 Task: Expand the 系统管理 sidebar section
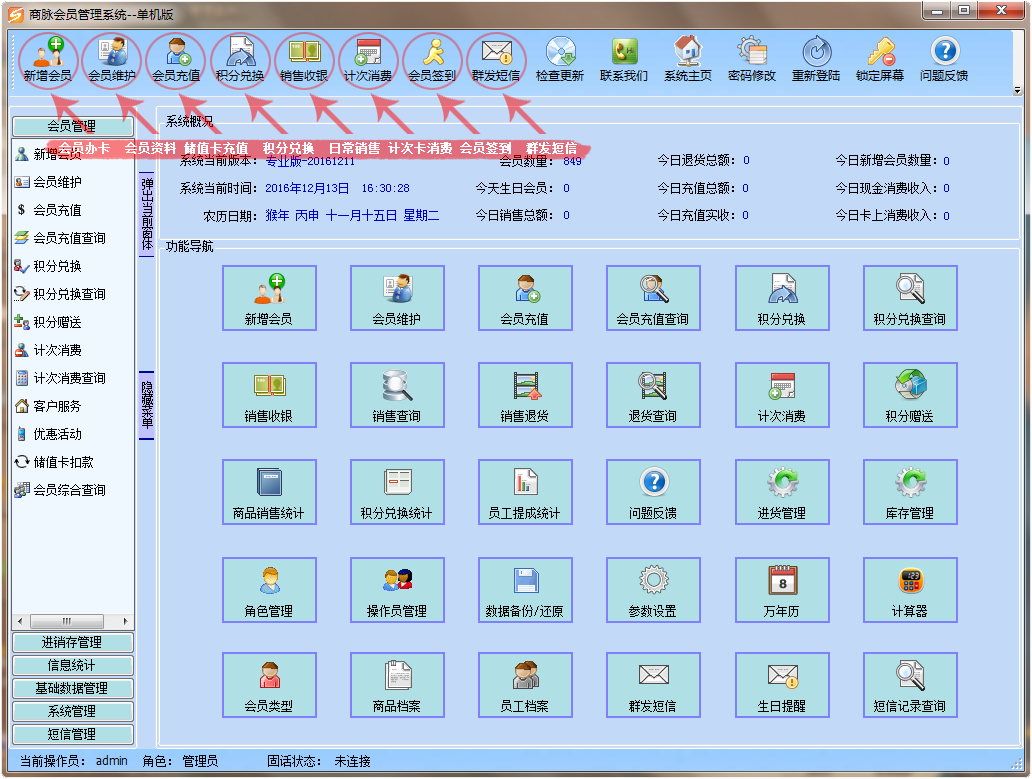[x=72, y=712]
